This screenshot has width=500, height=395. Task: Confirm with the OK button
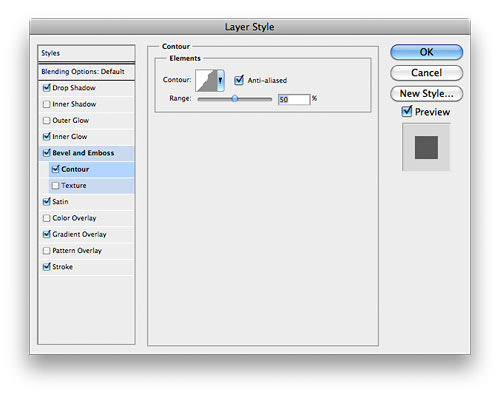tap(426, 52)
